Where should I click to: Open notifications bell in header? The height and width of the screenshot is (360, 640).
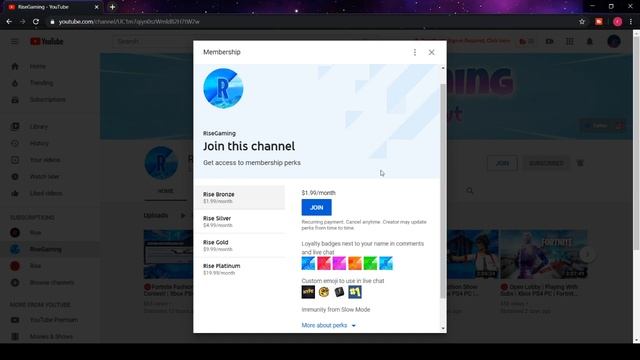(x=589, y=41)
